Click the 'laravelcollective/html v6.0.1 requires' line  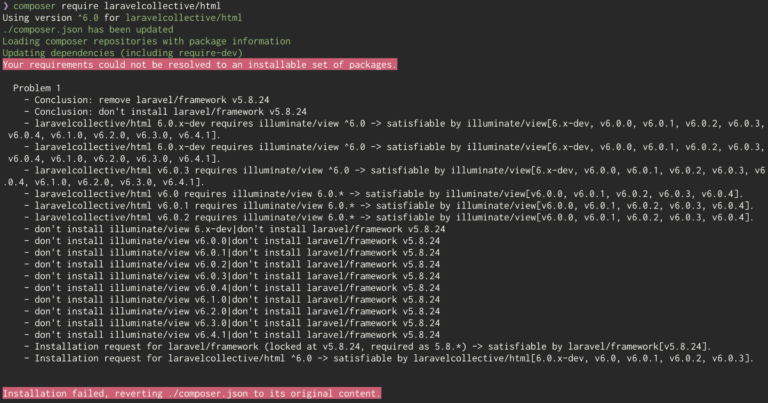[389, 206]
